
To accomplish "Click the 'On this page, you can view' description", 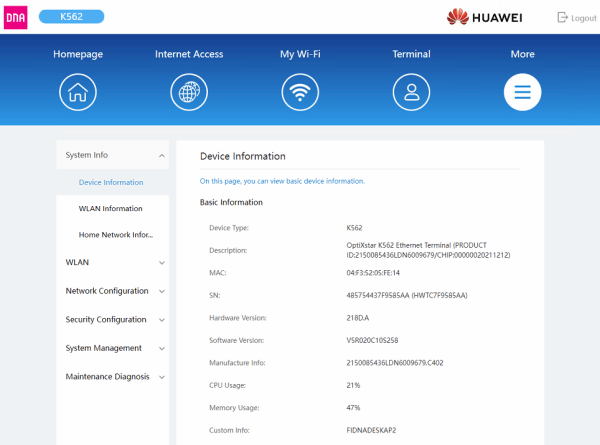I will click(282, 181).
